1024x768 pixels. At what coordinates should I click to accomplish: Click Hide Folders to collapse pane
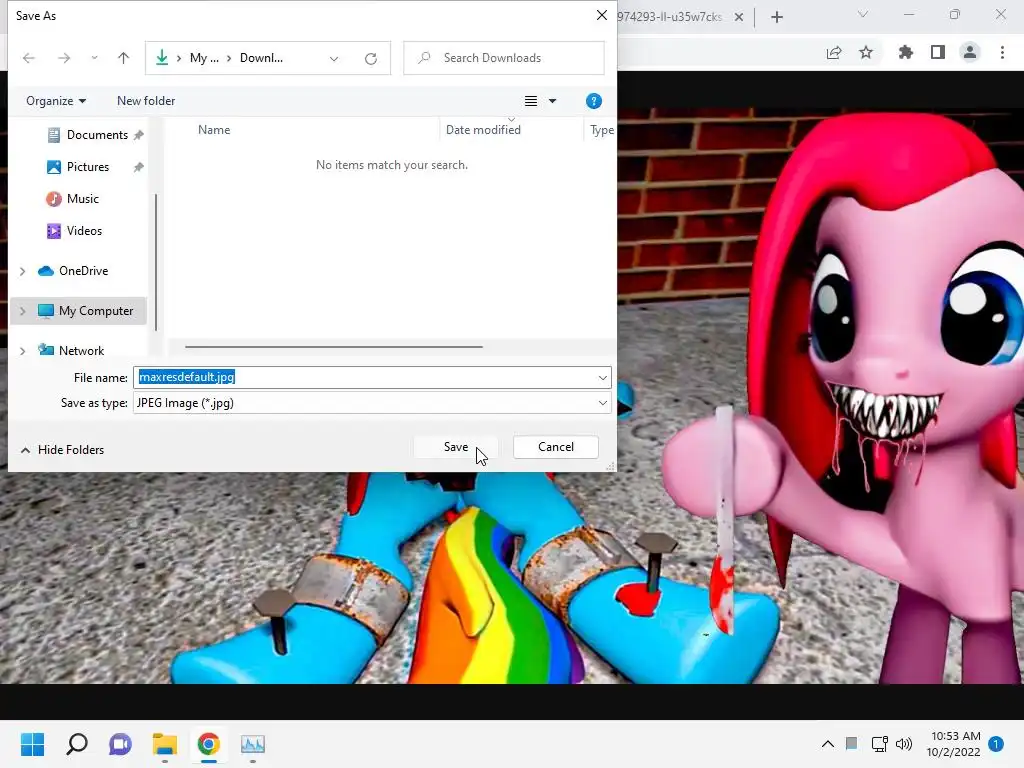[x=62, y=450]
